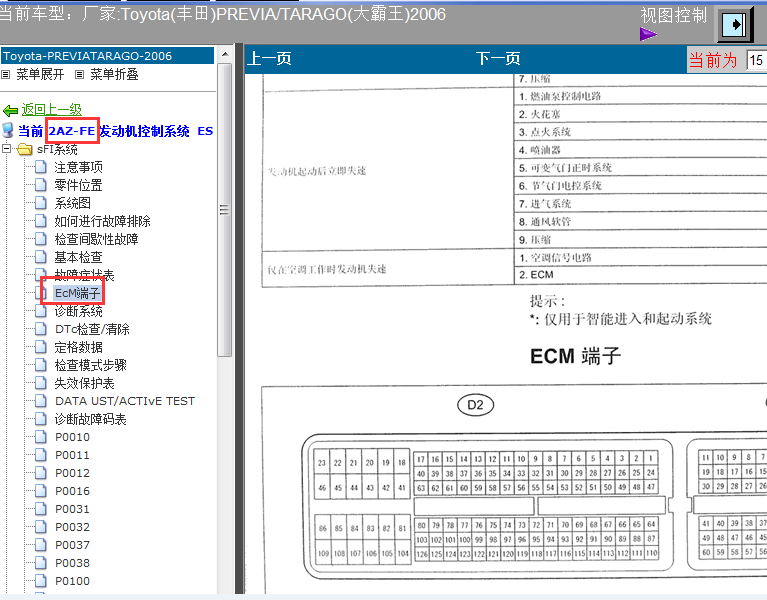Click the left panel scrollbar up arrow
767x600 pixels.
225,54
